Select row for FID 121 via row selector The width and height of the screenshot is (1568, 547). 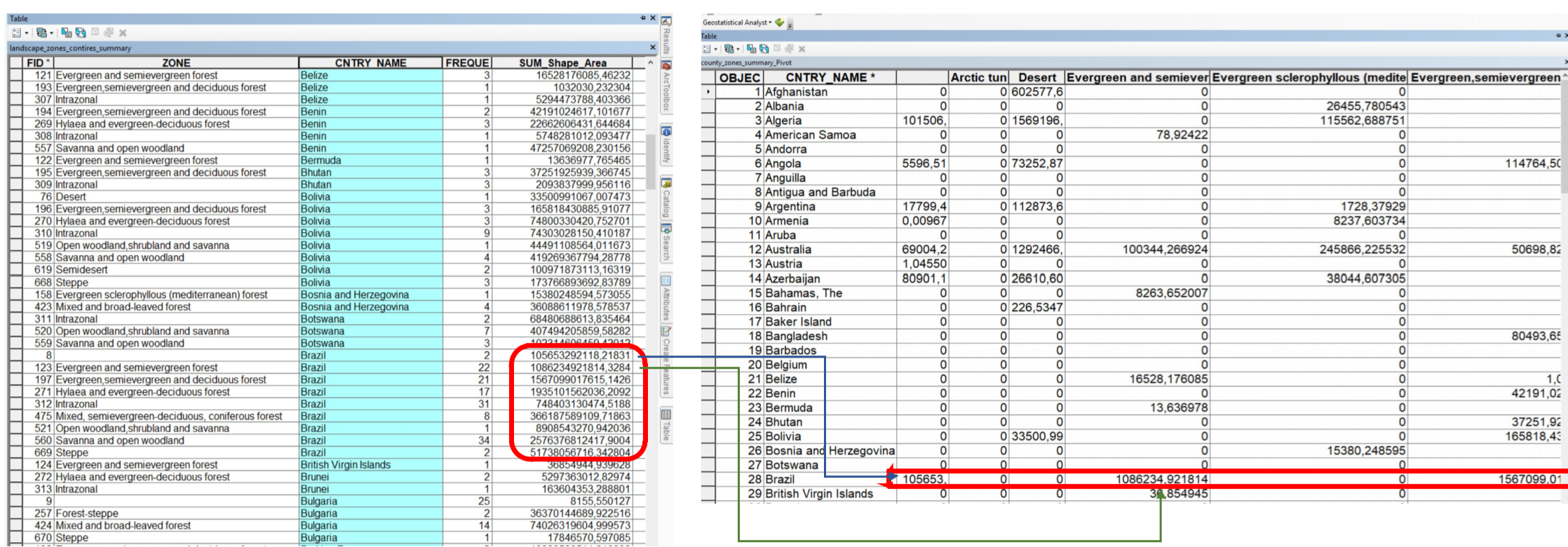pos(15,75)
